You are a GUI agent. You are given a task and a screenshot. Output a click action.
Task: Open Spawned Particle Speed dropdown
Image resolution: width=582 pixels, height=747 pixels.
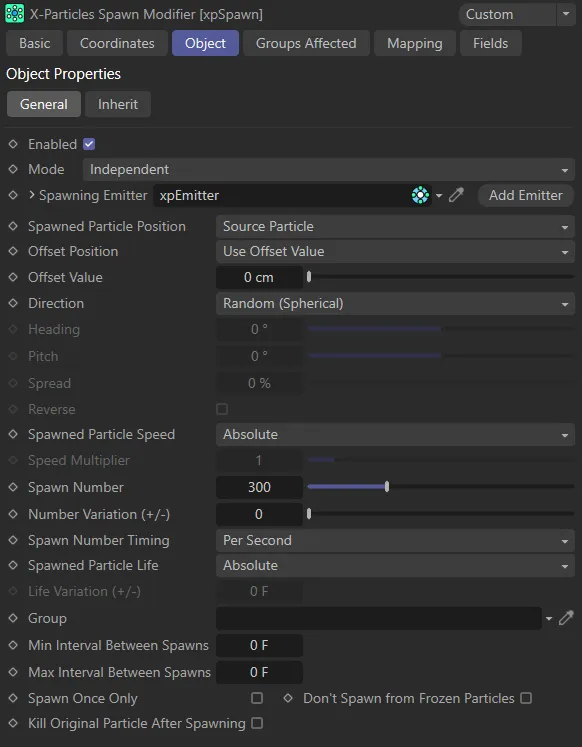[x=395, y=434]
